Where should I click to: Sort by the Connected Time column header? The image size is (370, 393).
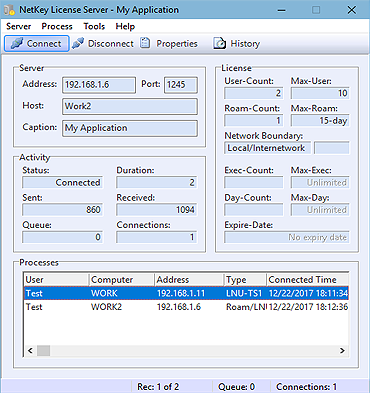coord(307,280)
